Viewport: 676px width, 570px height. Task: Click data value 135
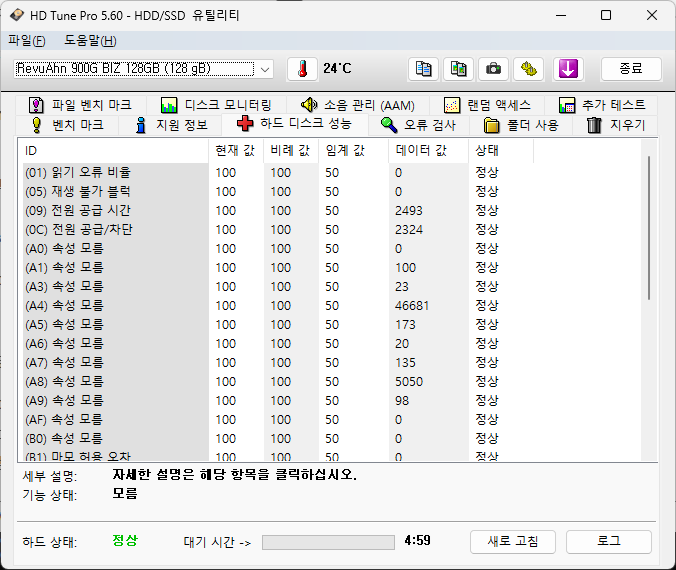pos(405,363)
